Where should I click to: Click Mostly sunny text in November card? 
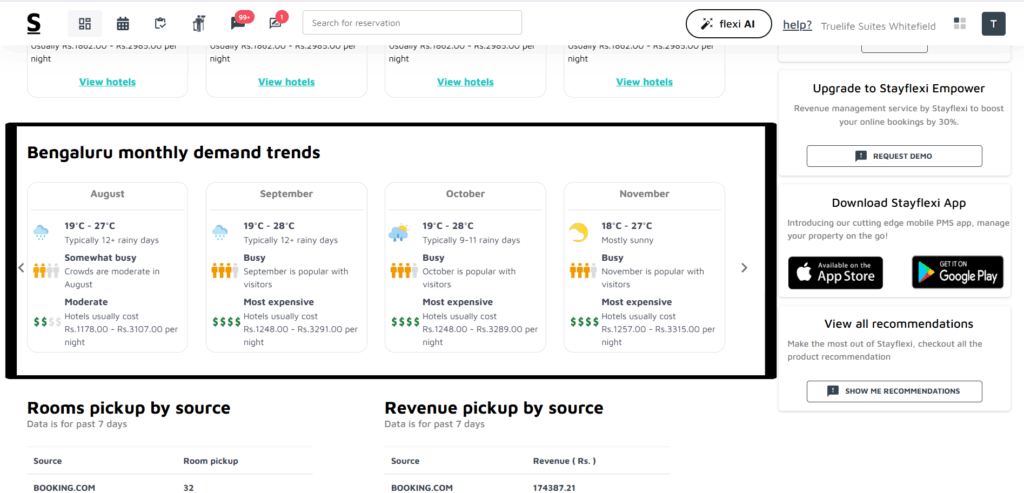pyautogui.click(x=628, y=240)
